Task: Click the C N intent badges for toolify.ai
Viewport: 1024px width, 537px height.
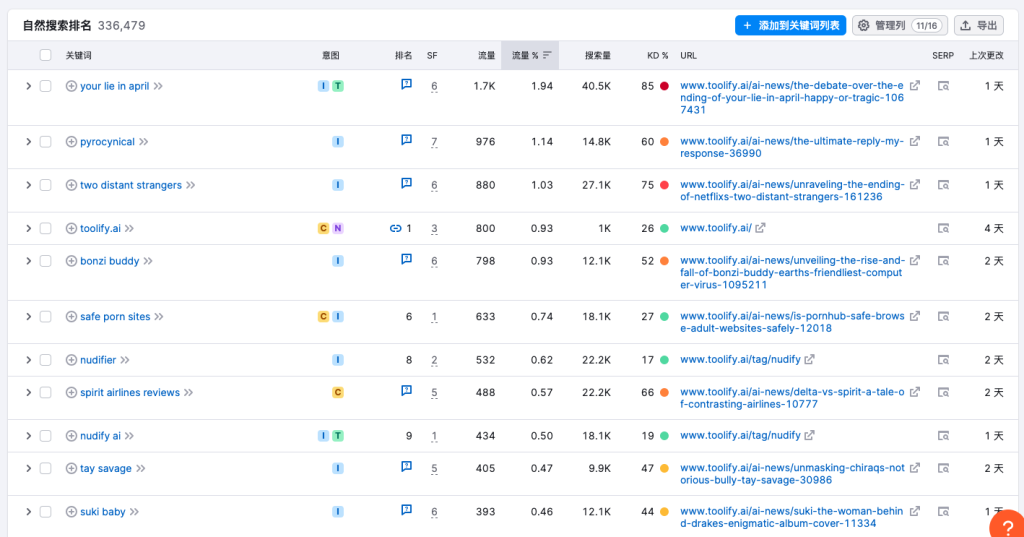Action: point(330,228)
